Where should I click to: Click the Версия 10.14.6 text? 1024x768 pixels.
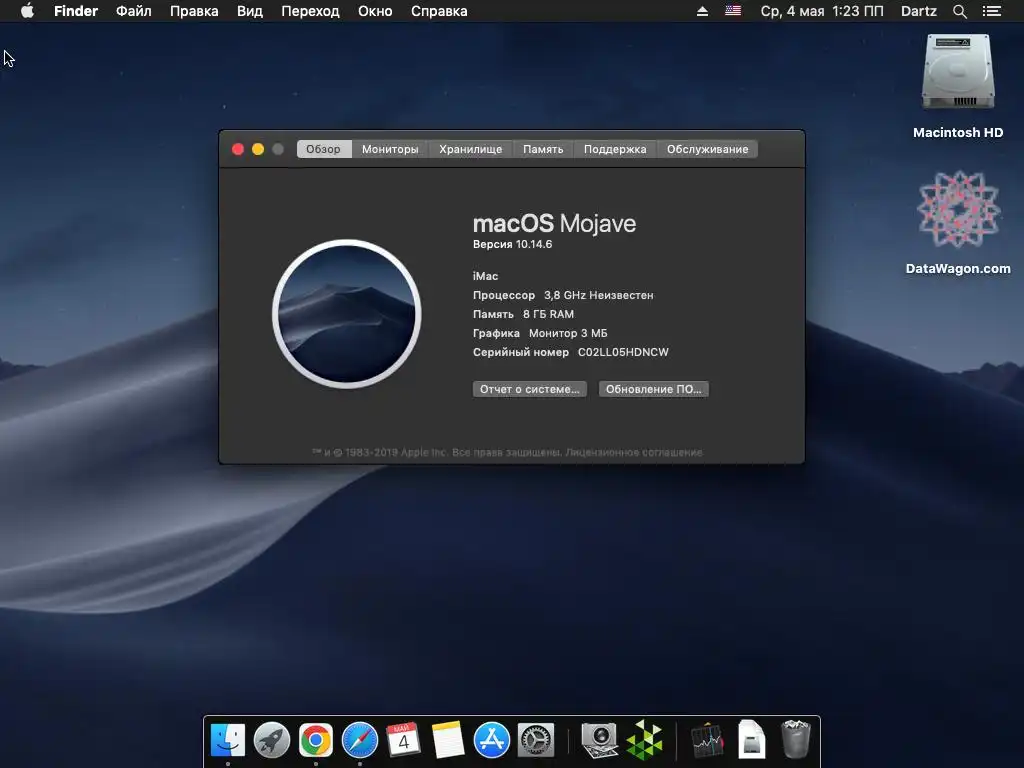[x=512, y=244]
